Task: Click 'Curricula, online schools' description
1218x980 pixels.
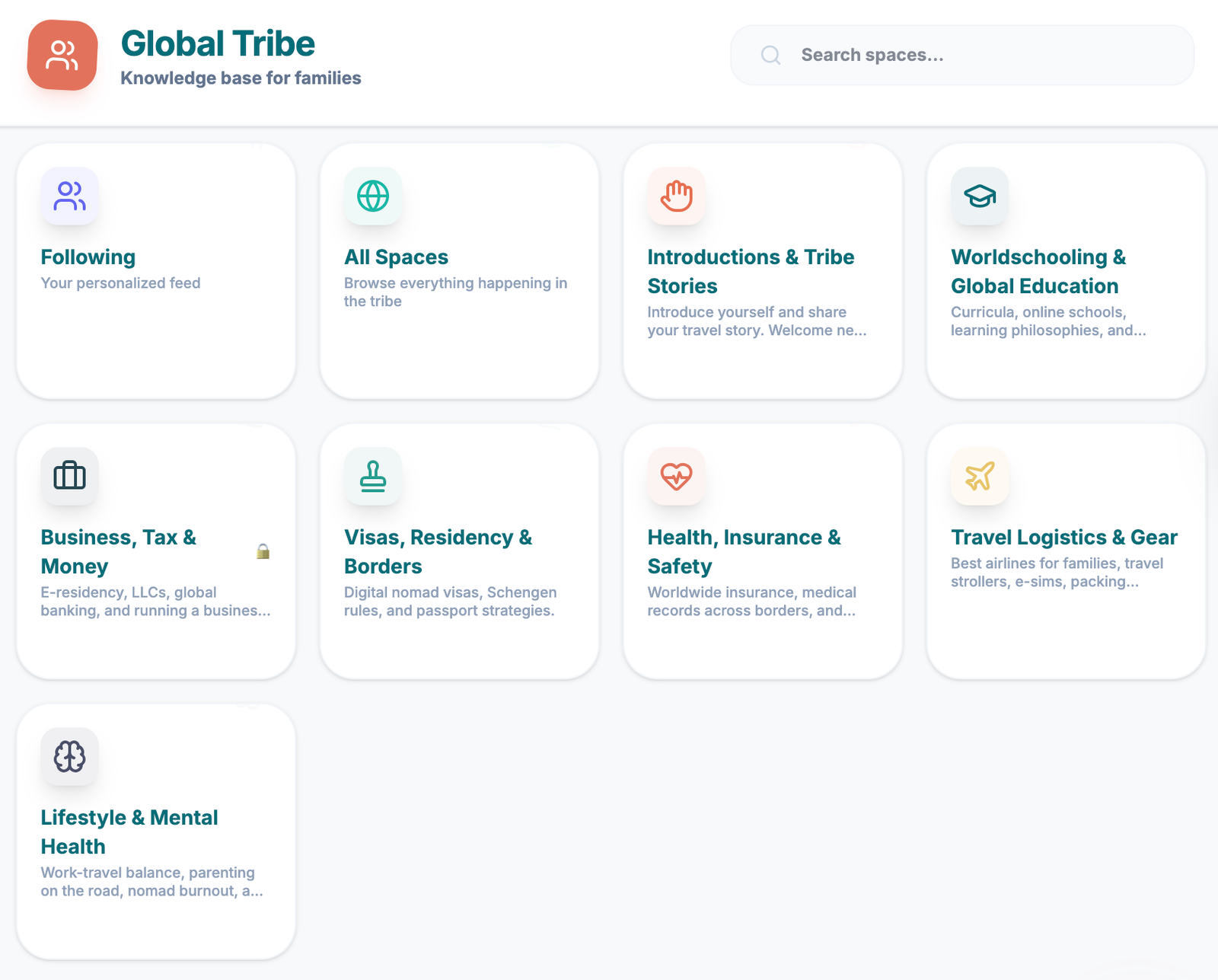Action: [x=1048, y=321]
